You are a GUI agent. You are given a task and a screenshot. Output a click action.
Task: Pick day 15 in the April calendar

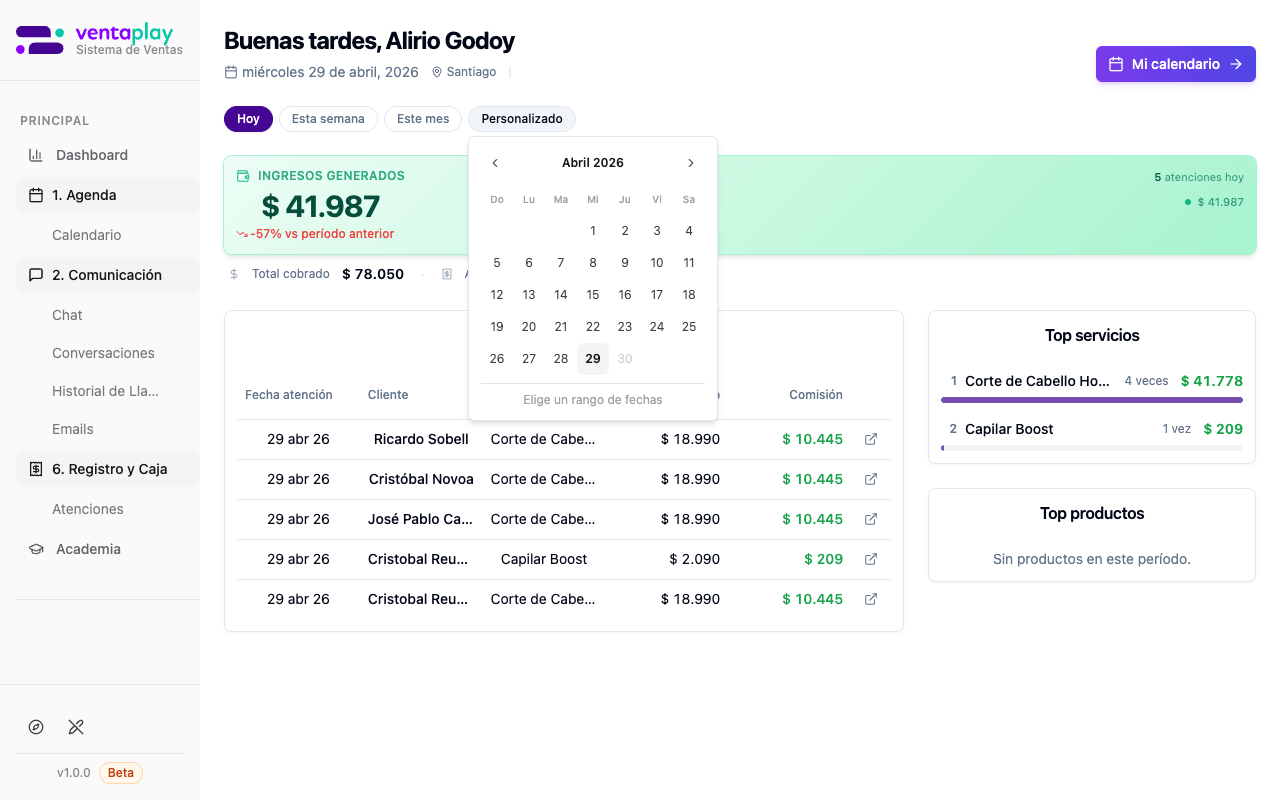(x=593, y=295)
